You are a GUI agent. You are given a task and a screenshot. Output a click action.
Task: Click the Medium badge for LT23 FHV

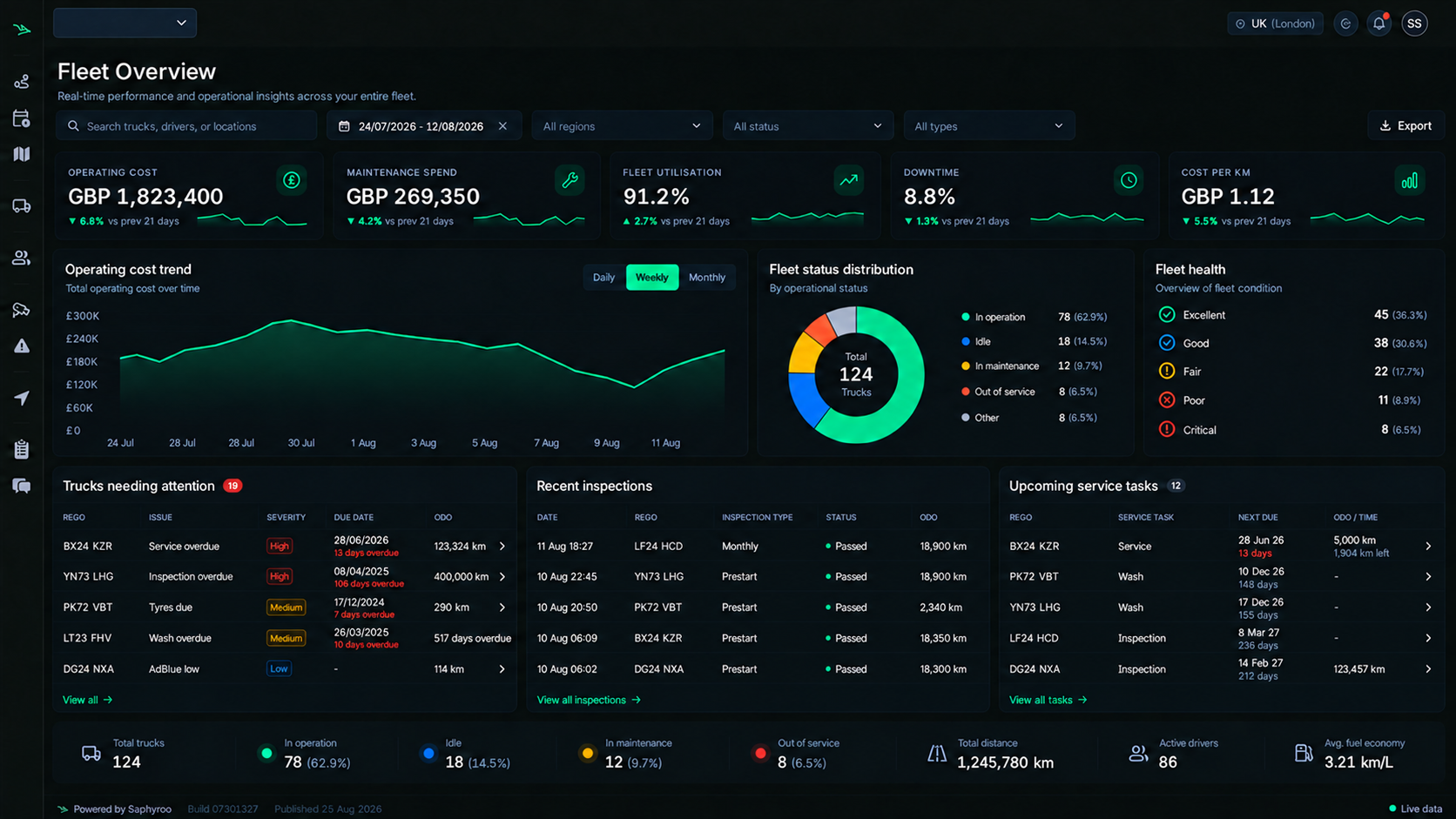point(286,638)
